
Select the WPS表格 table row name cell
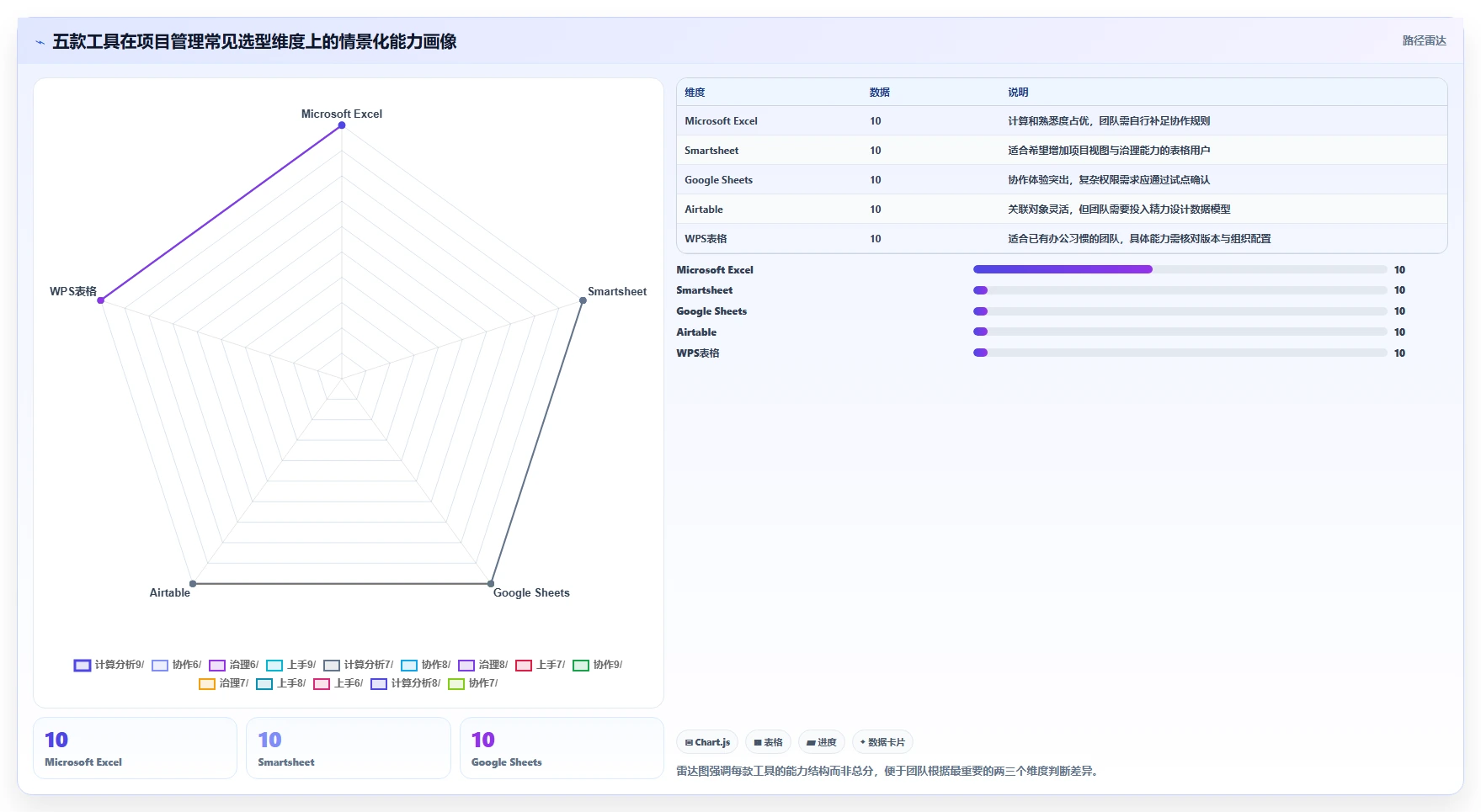(706, 239)
